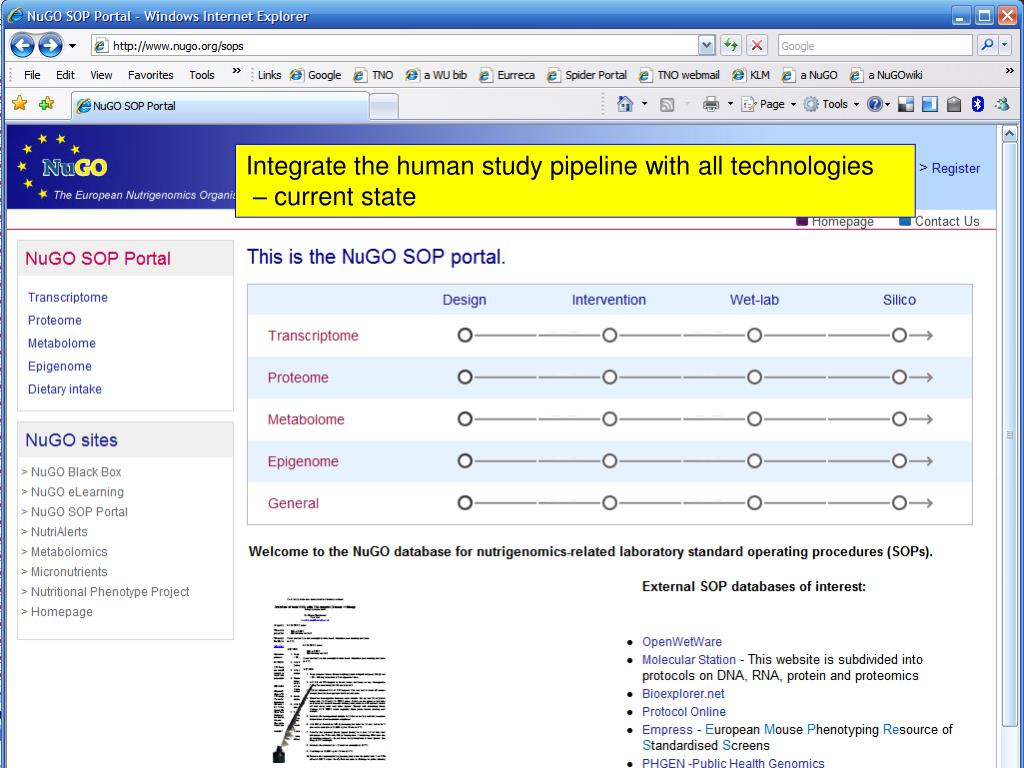Open NuGO Black Box site link
The height and width of the screenshot is (768, 1024).
[x=76, y=472]
